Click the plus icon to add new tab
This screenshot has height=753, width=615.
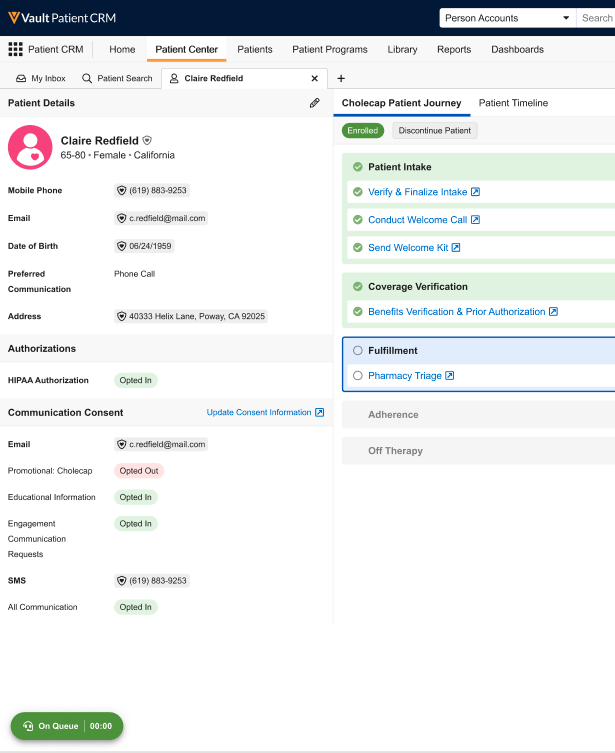coord(341,78)
